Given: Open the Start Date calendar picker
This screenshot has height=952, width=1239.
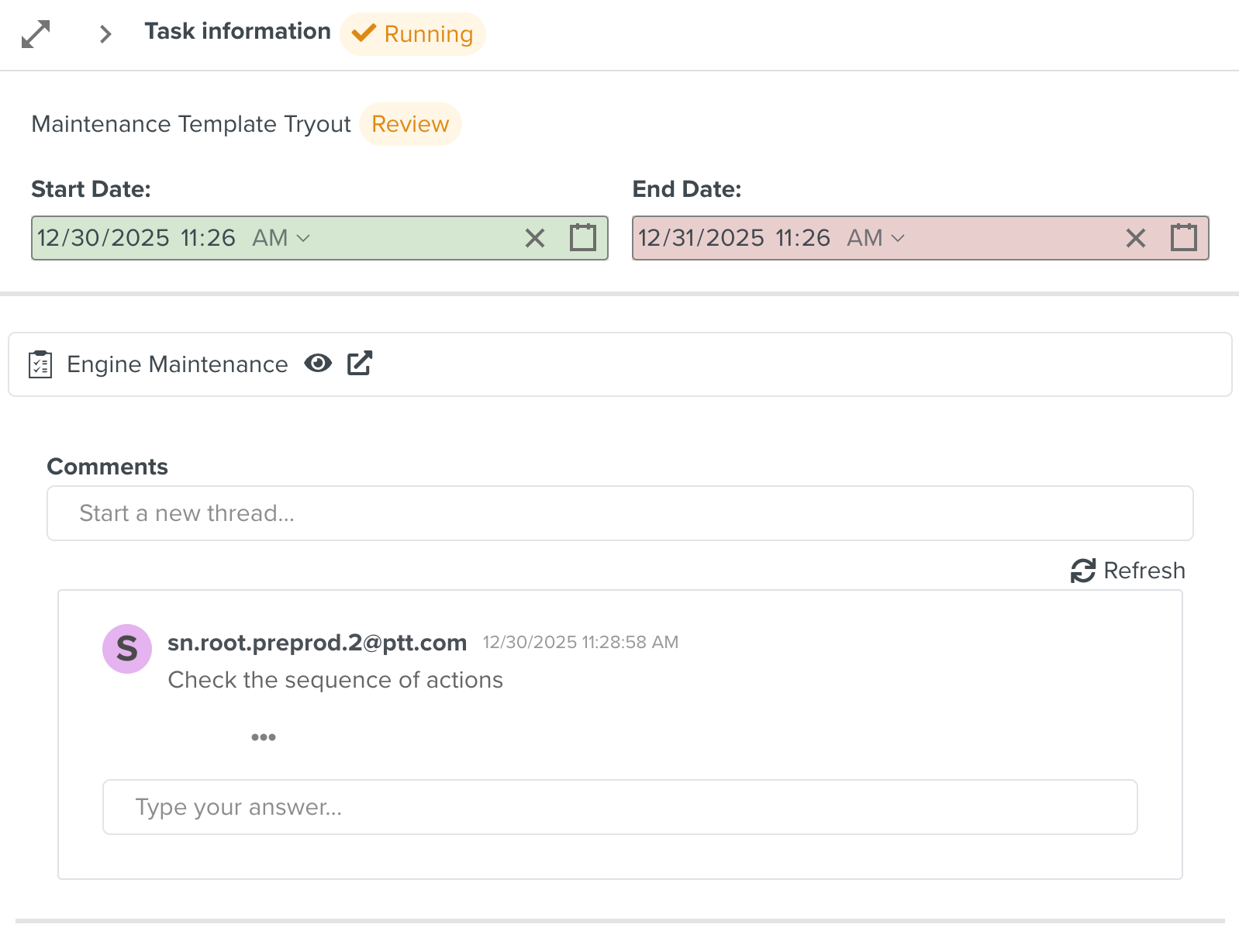Looking at the screenshot, I should point(583,238).
